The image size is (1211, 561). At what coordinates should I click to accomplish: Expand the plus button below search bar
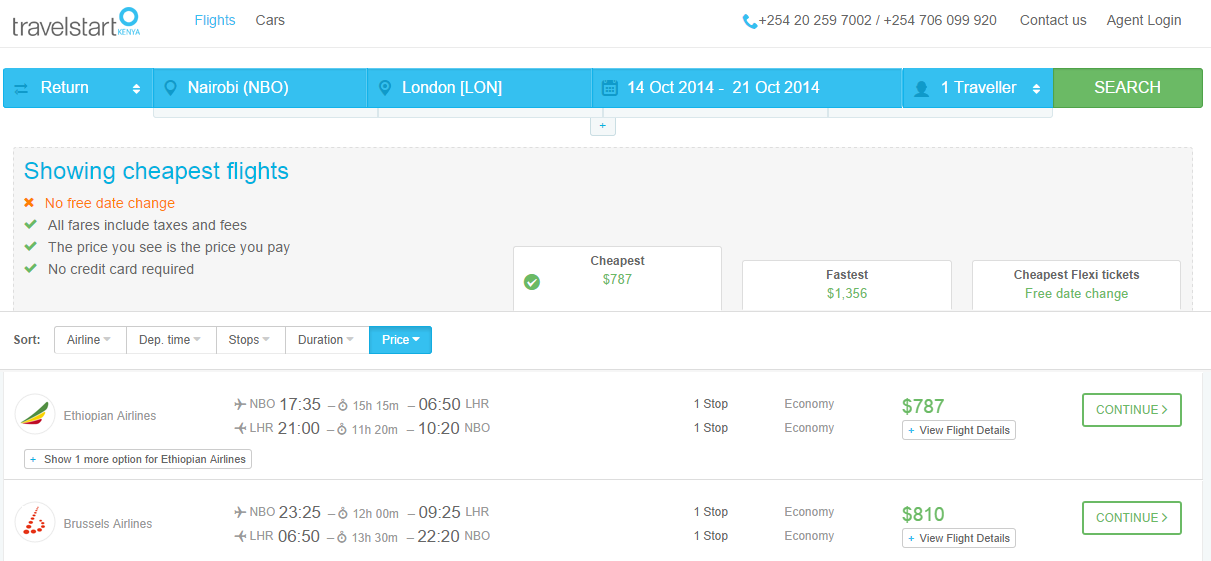click(603, 126)
